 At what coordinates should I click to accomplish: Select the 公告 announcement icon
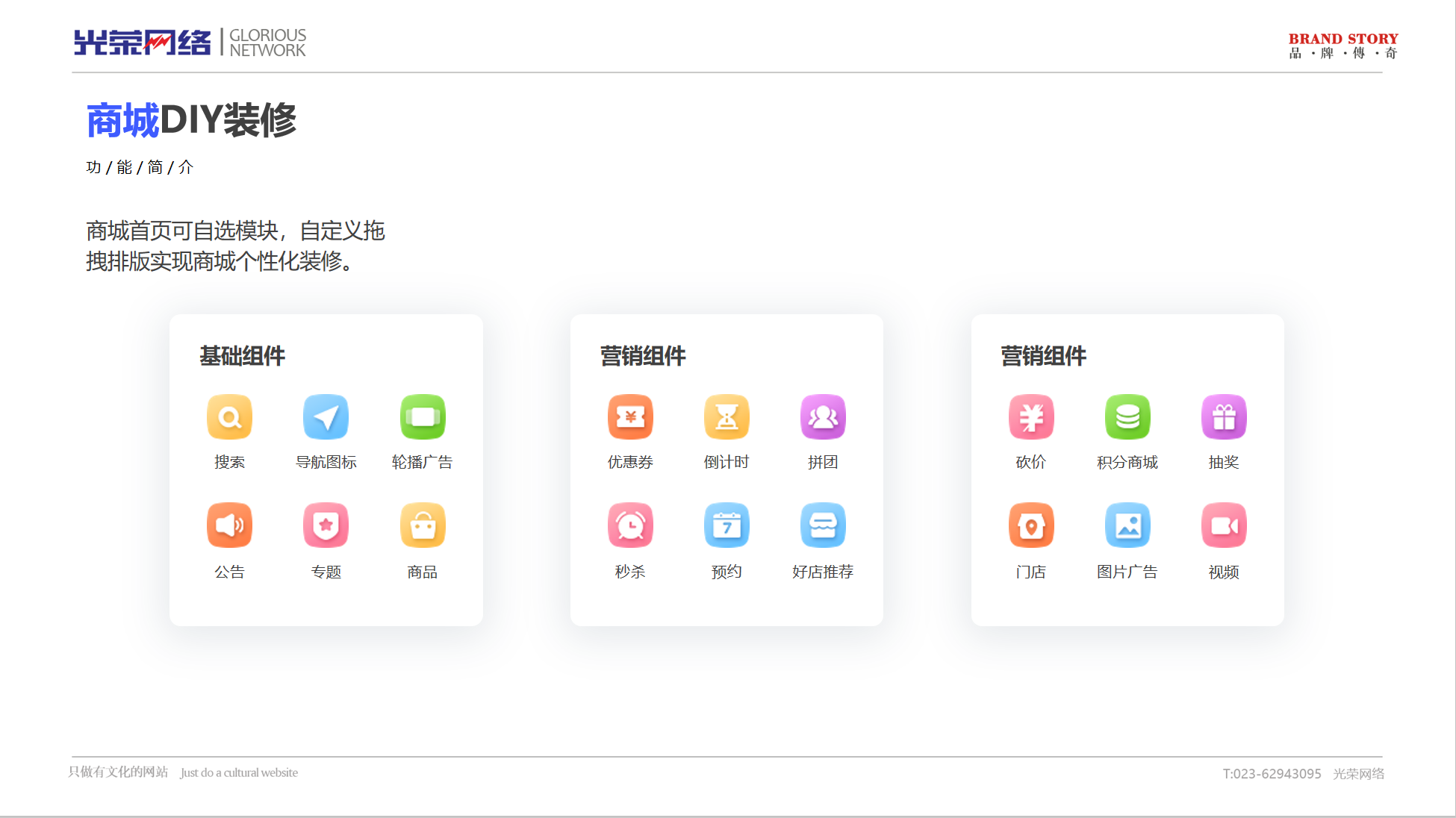[229, 525]
